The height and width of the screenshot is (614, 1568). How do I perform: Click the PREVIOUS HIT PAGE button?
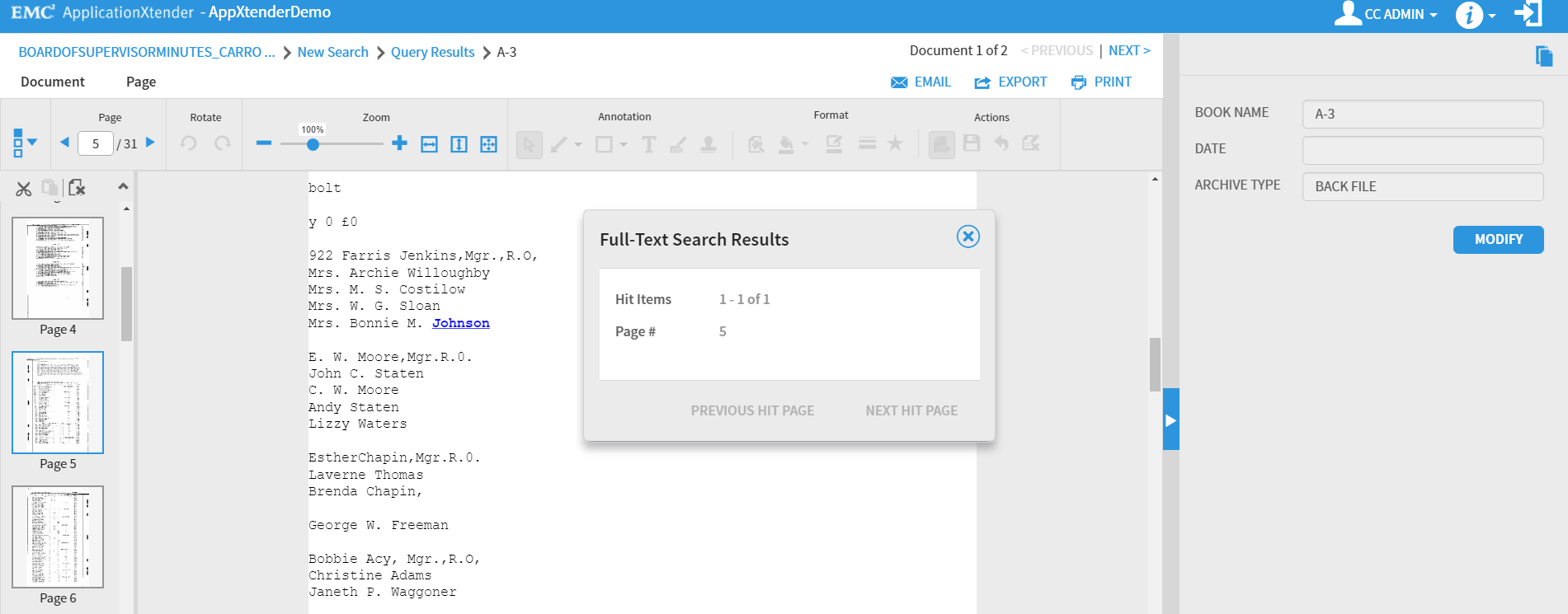pyautogui.click(x=752, y=410)
